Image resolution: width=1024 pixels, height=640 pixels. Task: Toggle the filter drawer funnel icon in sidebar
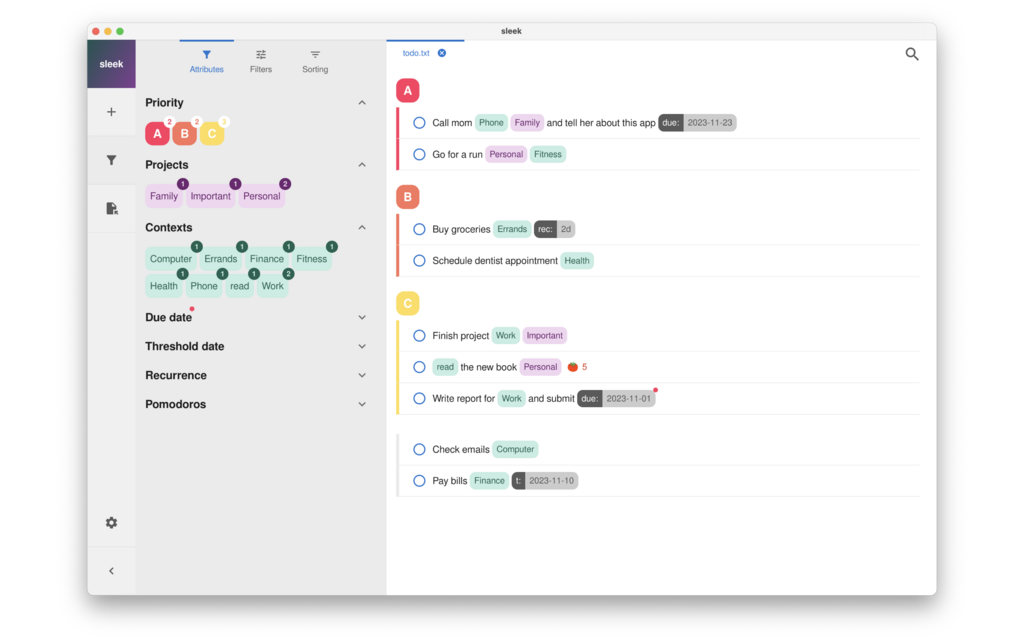(111, 160)
